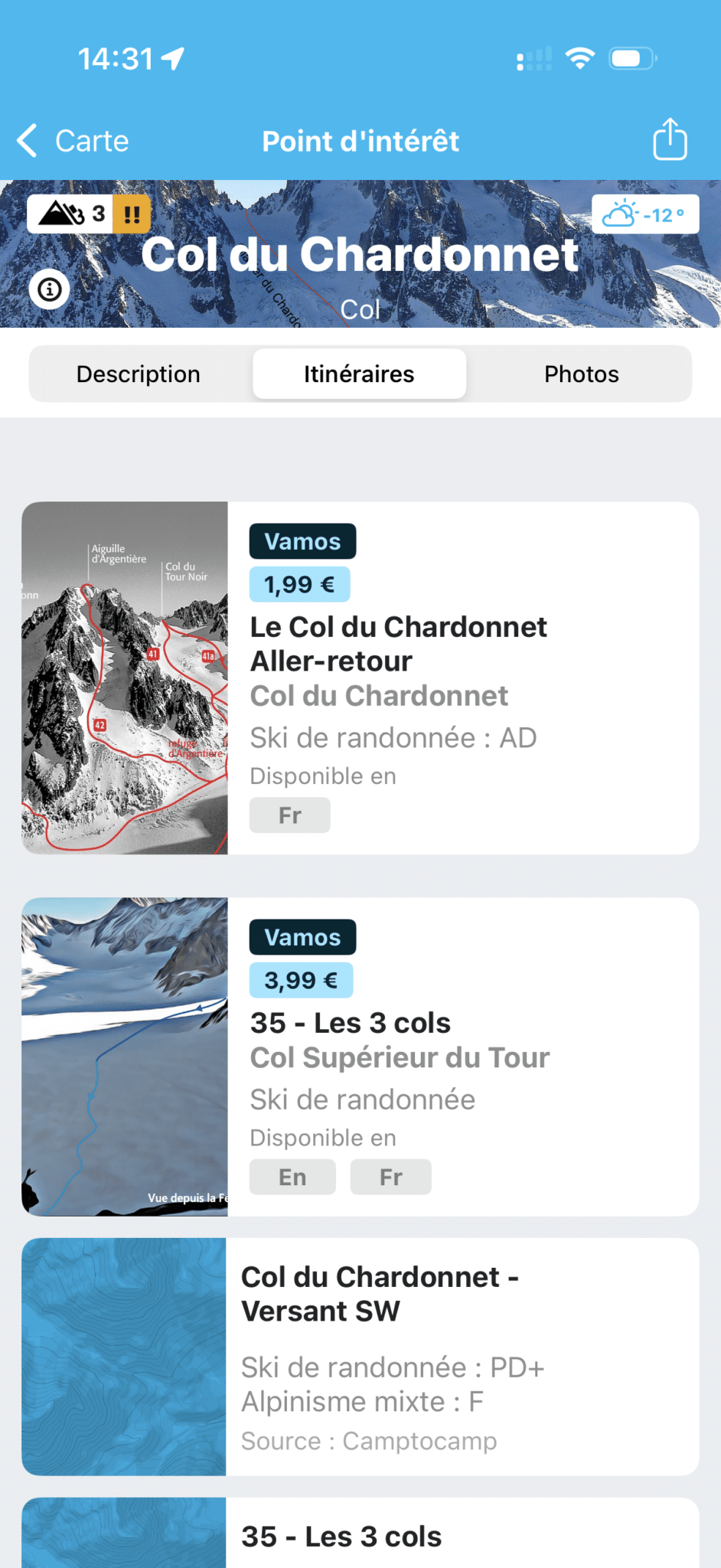Switch to the Description tab
The image size is (721, 1568).
coord(139,374)
